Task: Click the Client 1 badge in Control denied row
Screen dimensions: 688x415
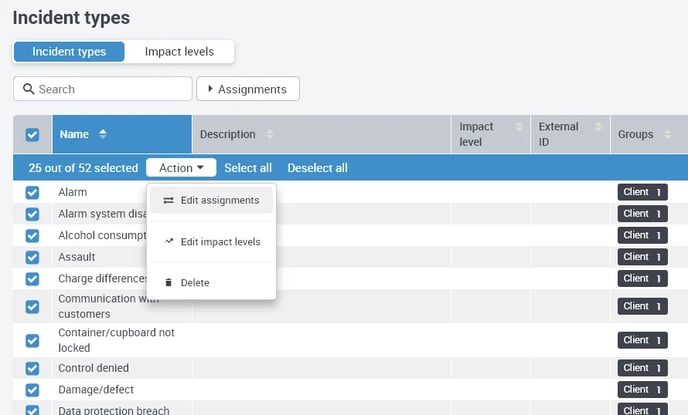Action: (x=642, y=368)
